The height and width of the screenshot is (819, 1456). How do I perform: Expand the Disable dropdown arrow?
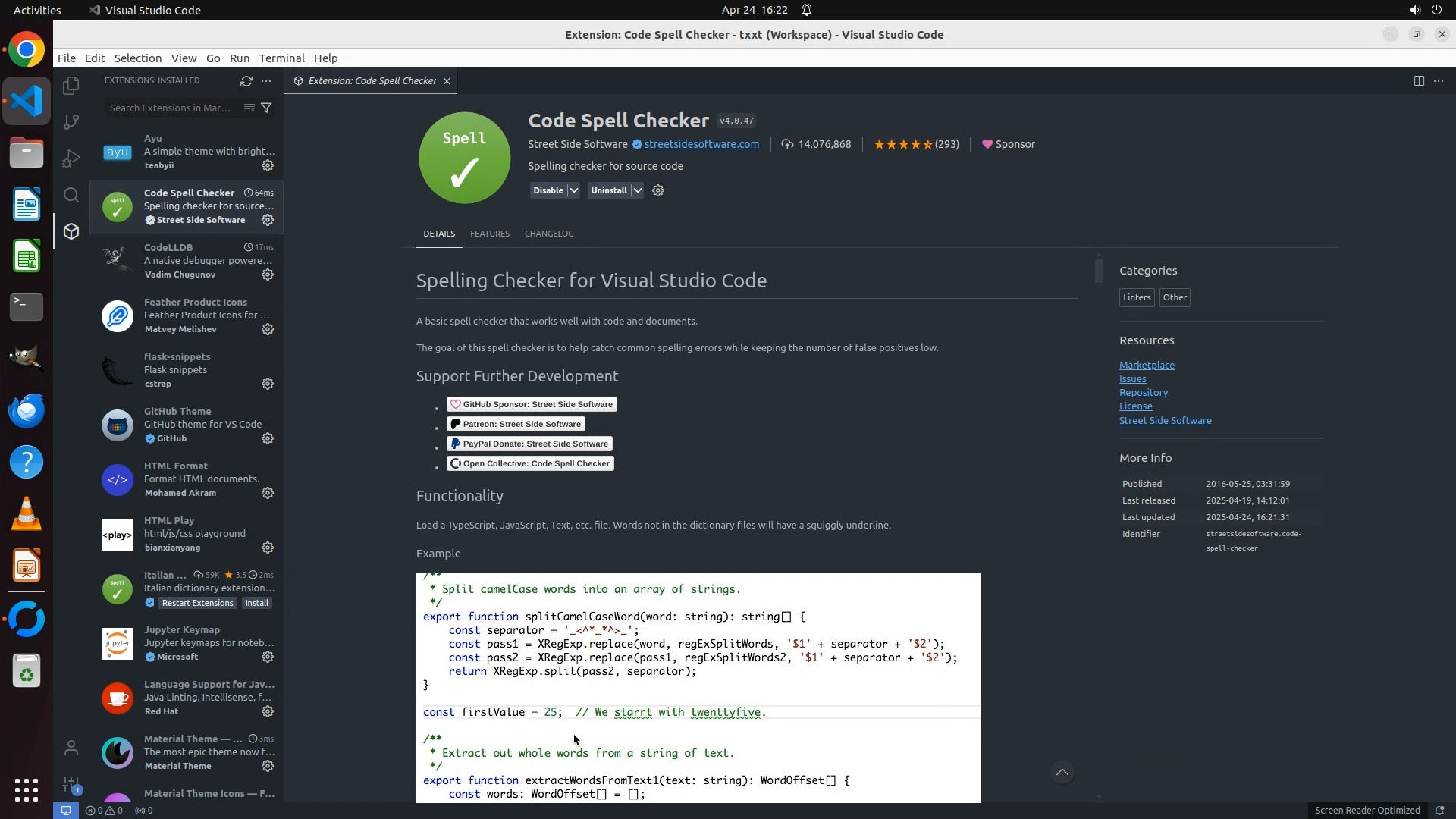click(574, 190)
